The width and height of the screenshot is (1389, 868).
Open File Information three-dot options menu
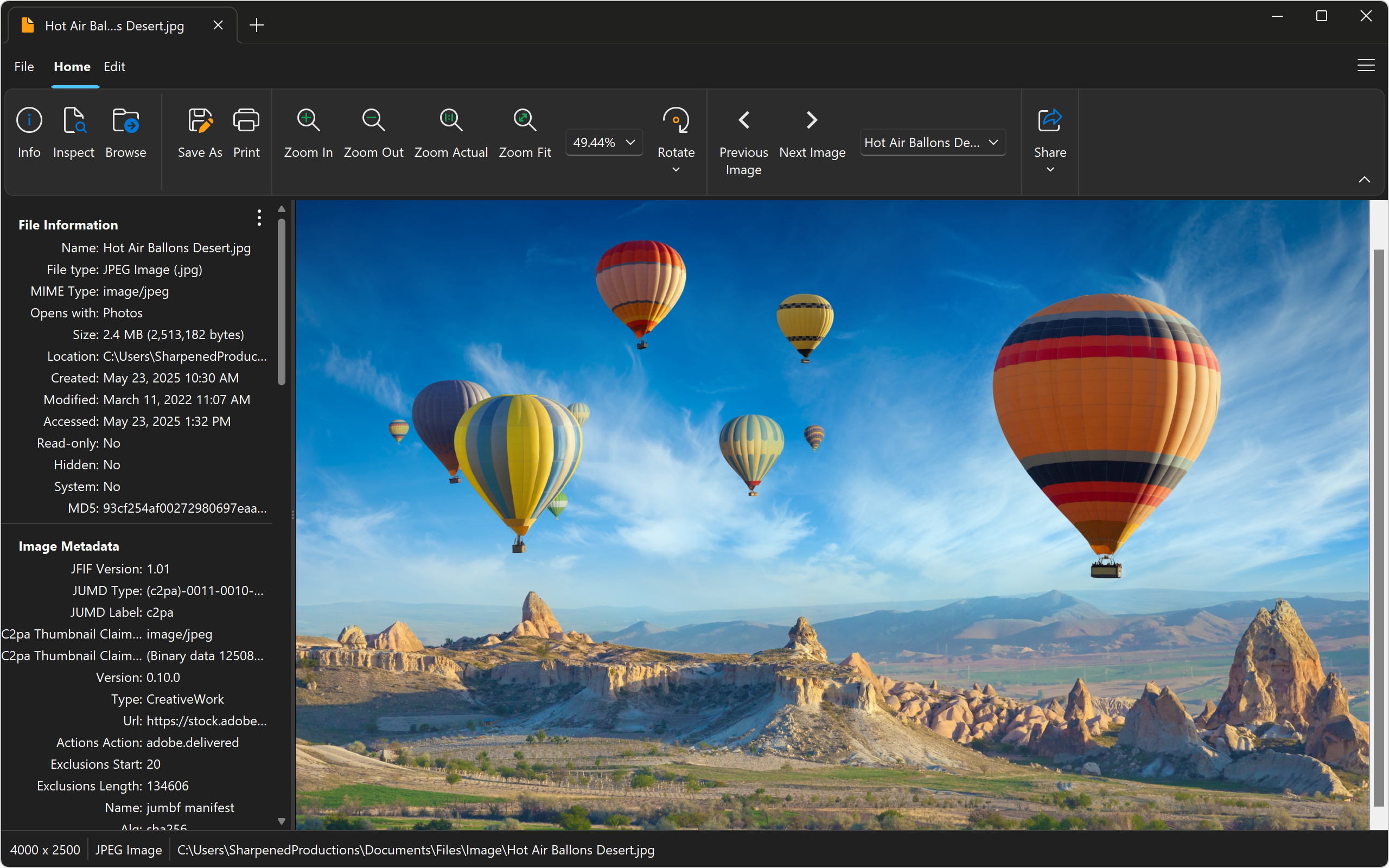[259, 218]
